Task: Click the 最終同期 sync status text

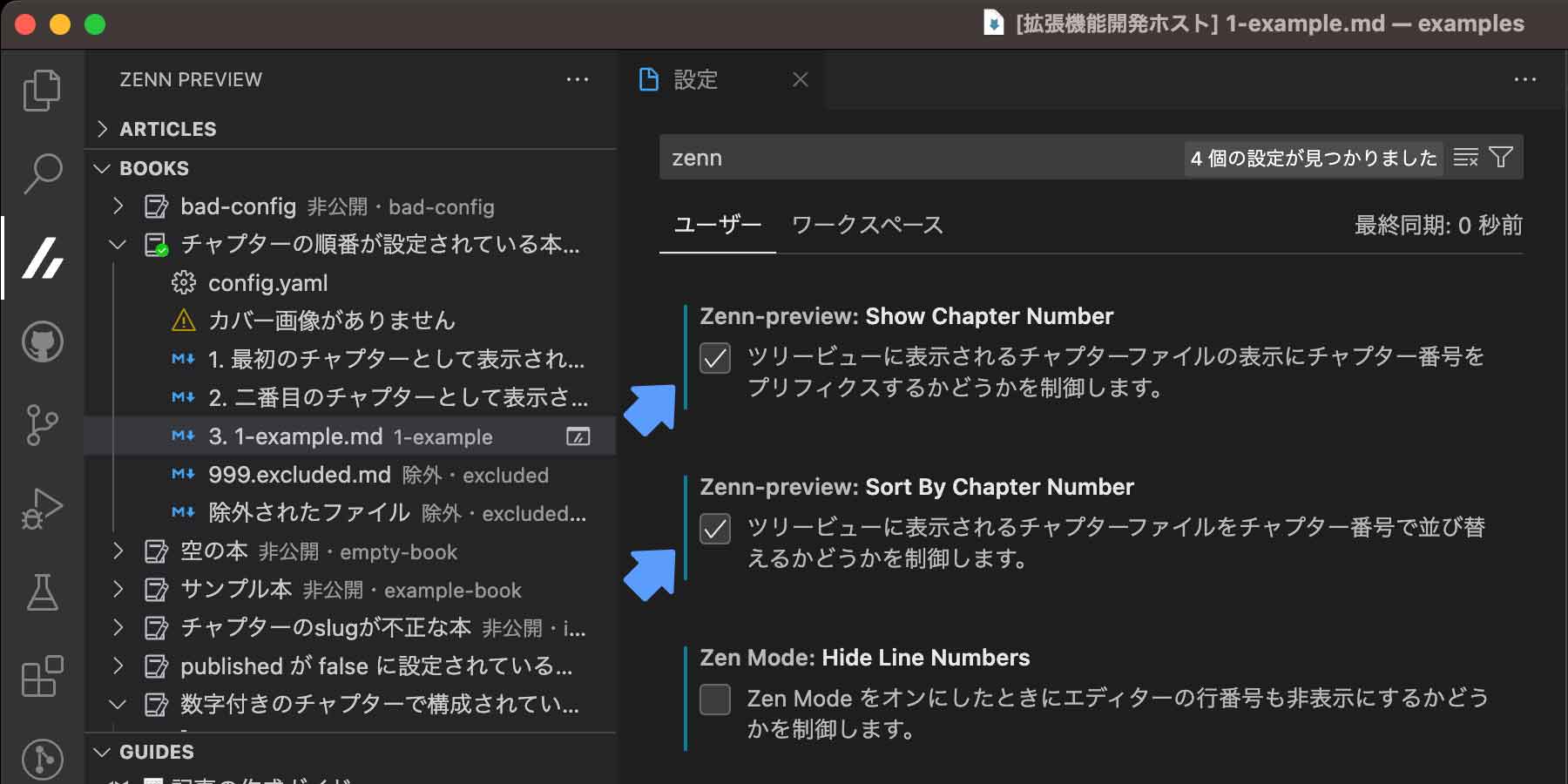Action: (x=1438, y=225)
